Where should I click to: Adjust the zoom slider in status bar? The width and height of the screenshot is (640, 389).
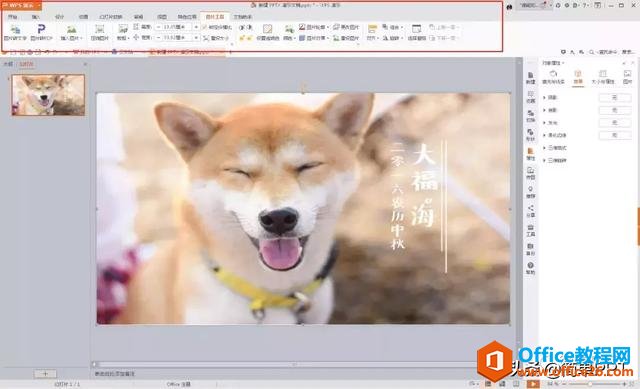(590, 384)
